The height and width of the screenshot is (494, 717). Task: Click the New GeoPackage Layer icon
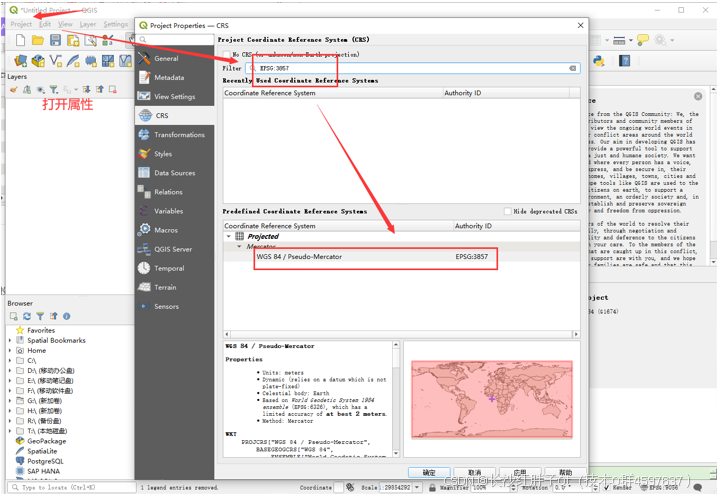coord(38,60)
